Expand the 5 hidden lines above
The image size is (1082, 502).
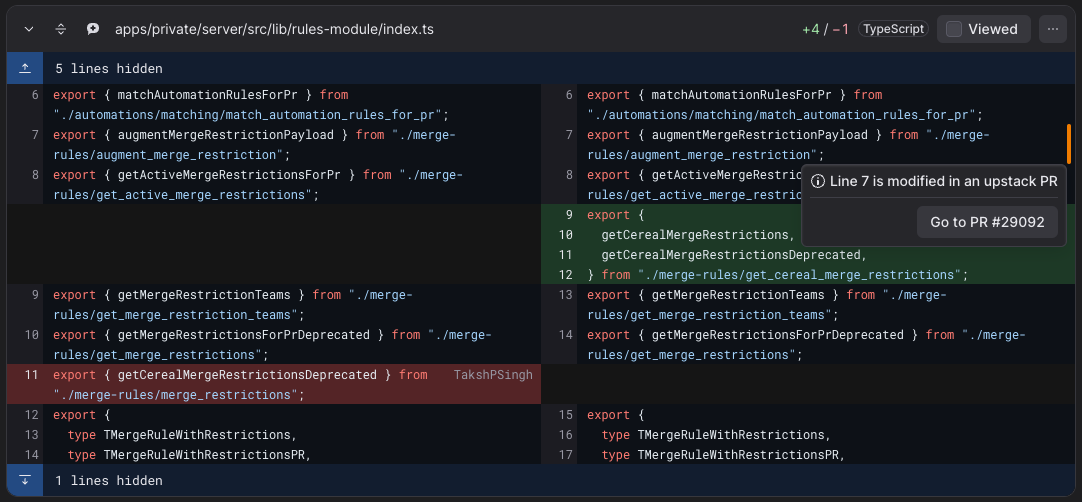coord(25,68)
